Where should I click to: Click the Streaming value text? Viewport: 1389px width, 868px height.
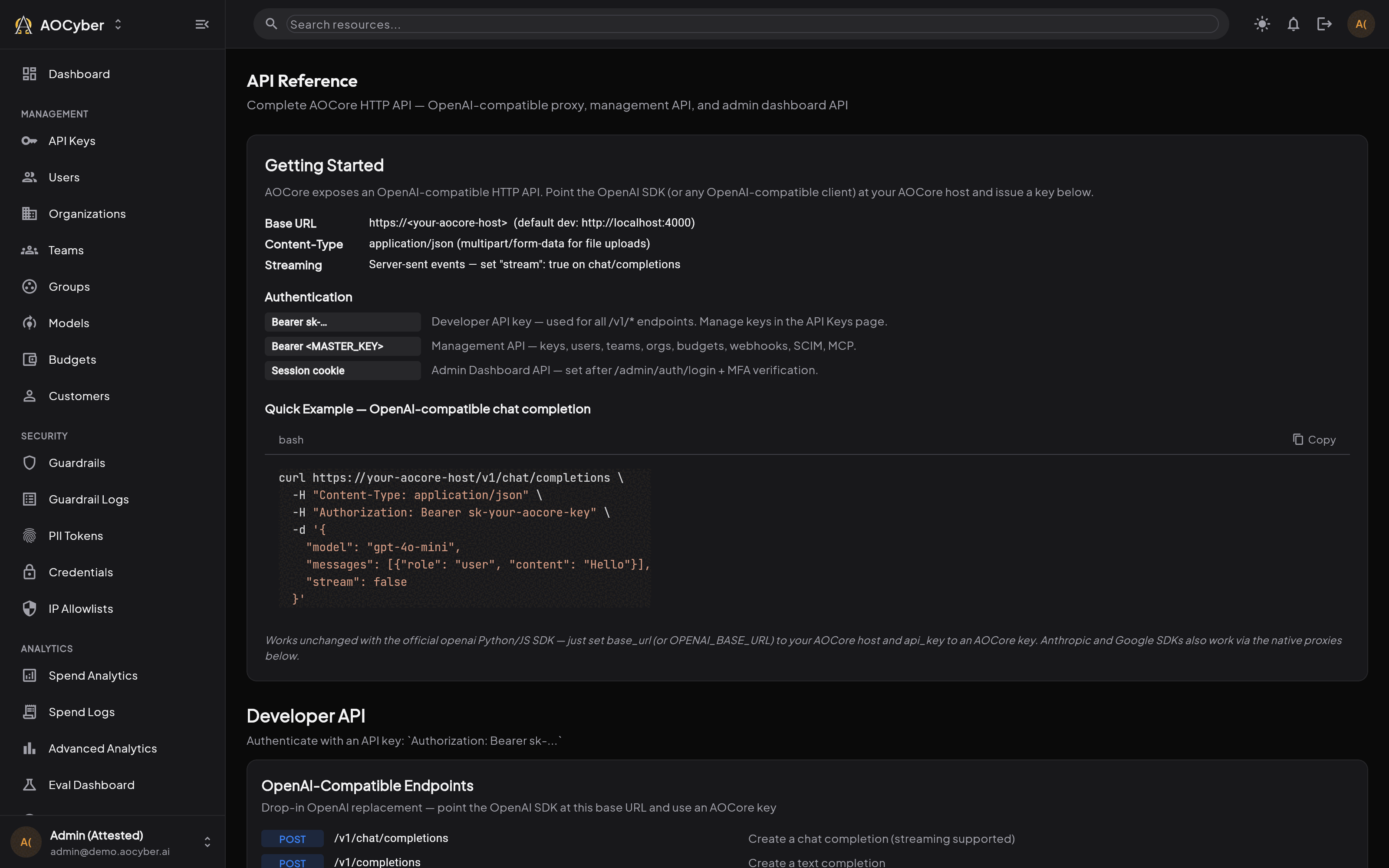click(x=524, y=265)
